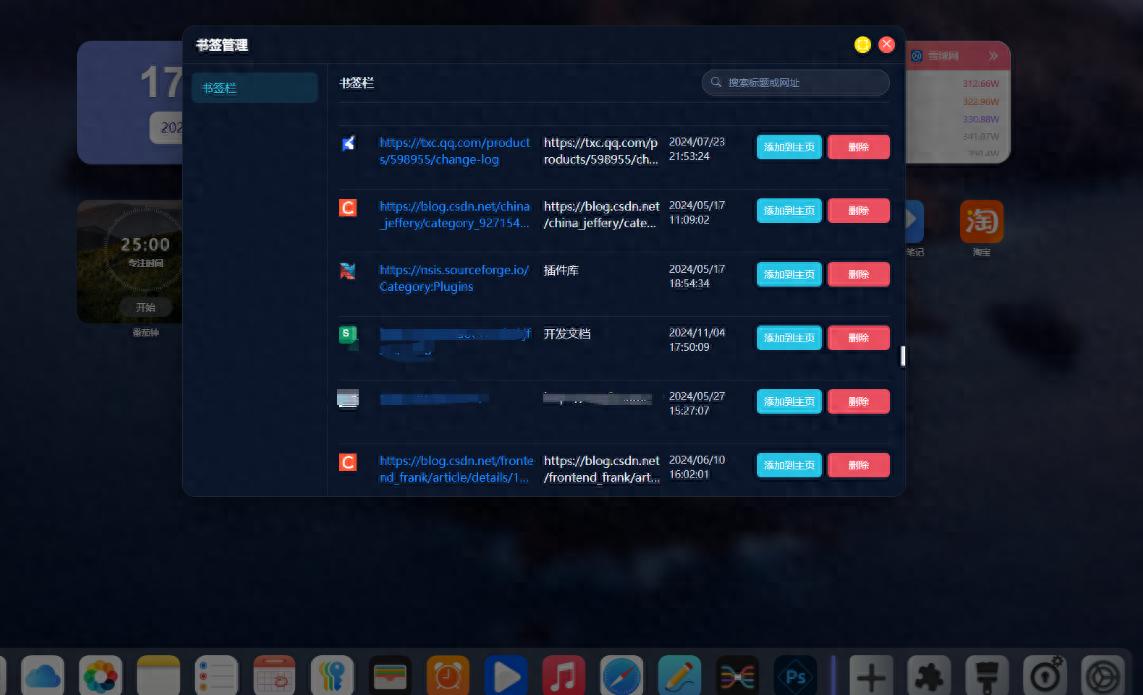Open the iCloud icon in the dock
The height and width of the screenshot is (695, 1143).
42,675
